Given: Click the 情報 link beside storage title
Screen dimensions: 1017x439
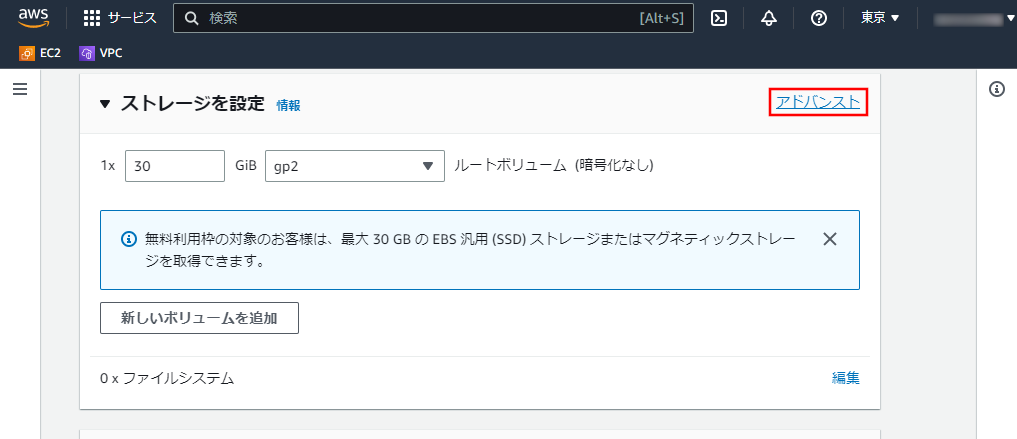Looking at the screenshot, I should pos(288,105).
